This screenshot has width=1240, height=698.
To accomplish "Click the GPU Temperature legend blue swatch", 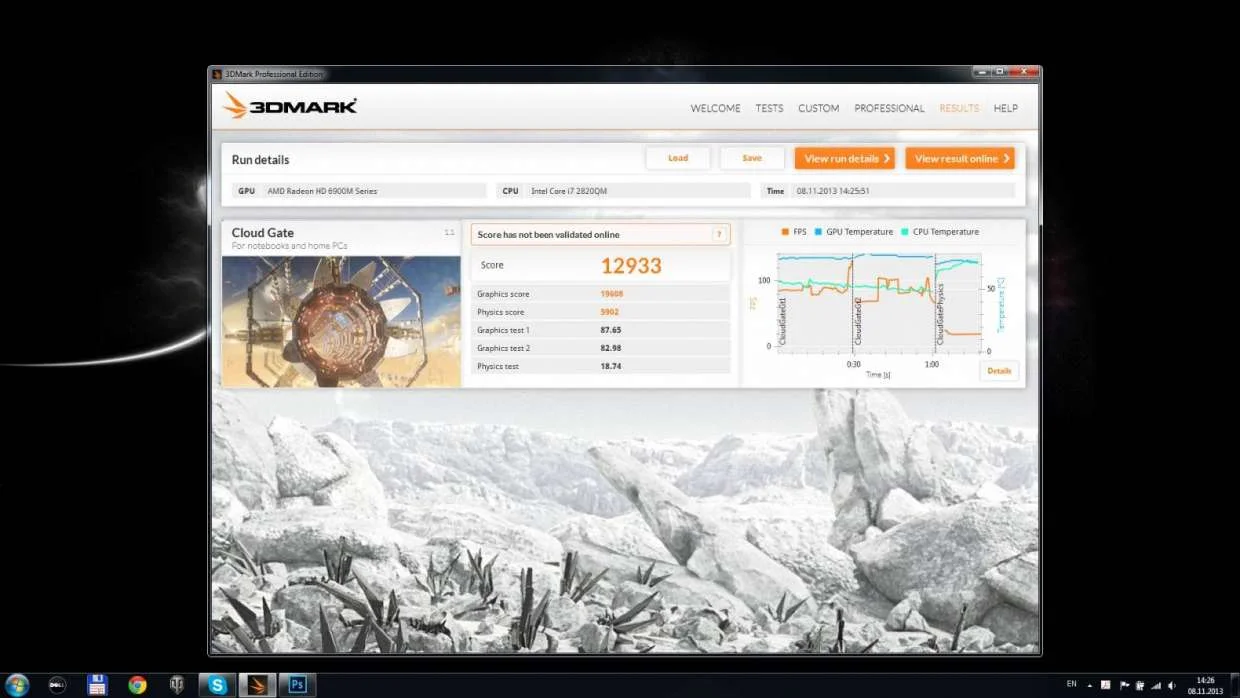I will [817, 232].
